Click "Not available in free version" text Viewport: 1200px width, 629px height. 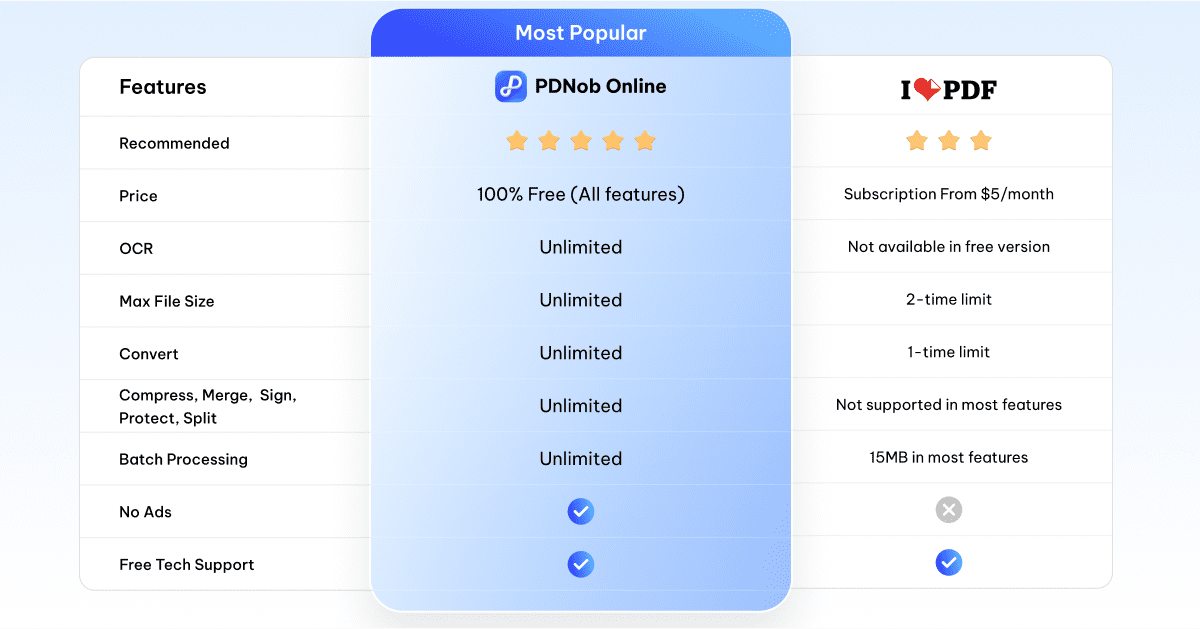pyautogui.click(x=949, y=247)
